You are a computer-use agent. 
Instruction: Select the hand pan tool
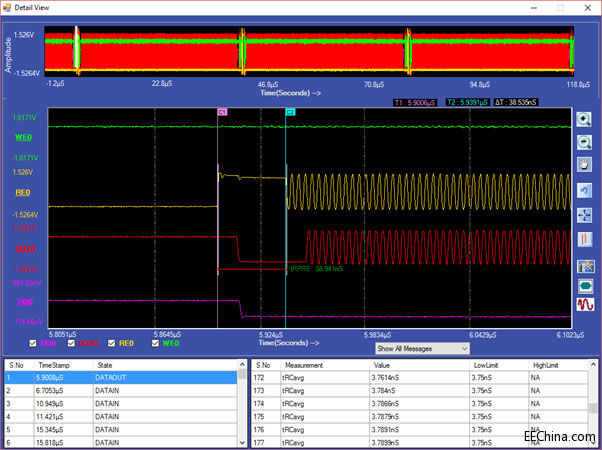point(585,166)
